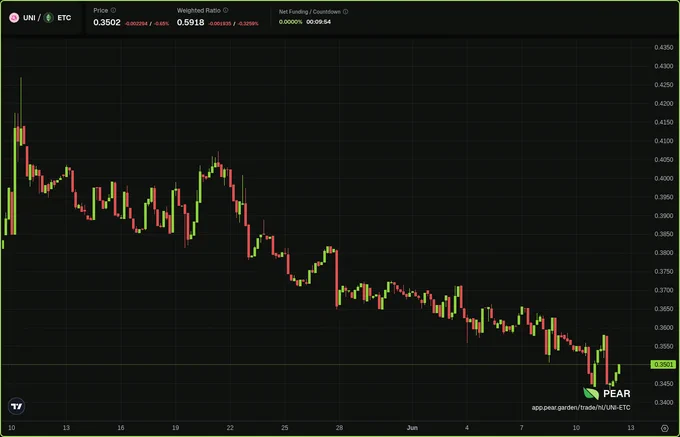Click the -0.002294 price change amount
The image size is (680, 437).
tap(136, 23)
